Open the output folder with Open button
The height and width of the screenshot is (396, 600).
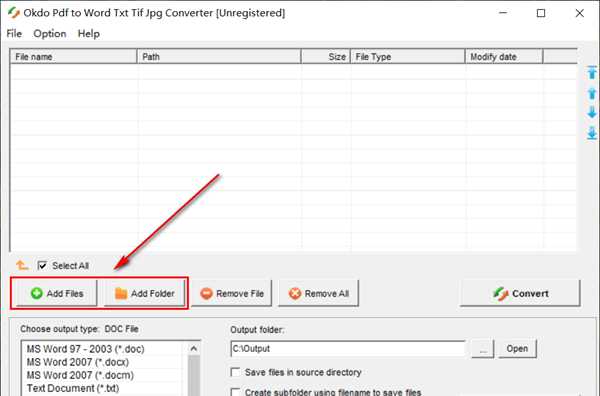[x=517, y=349]
